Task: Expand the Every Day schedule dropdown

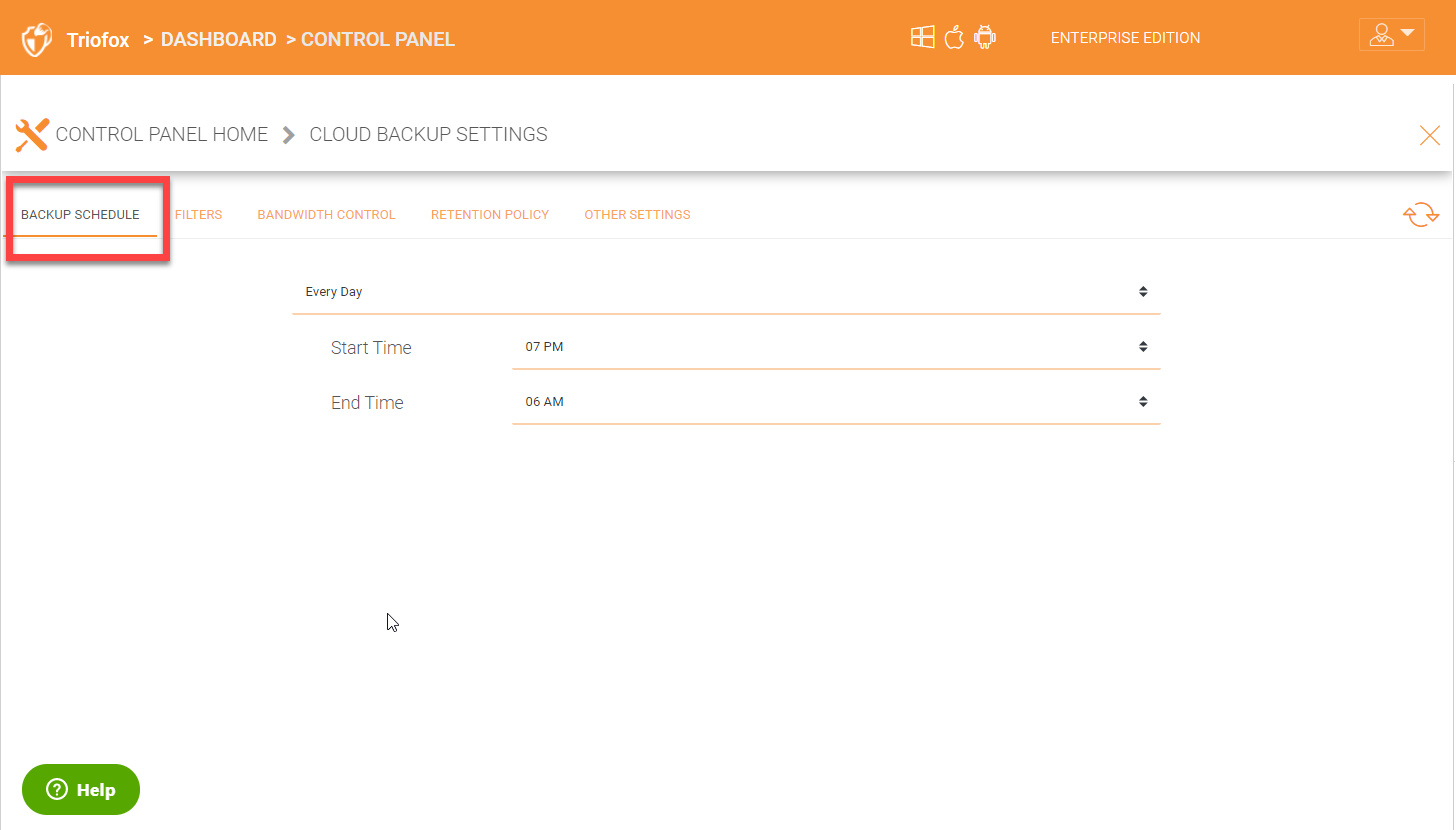Action: click(726, 292)
